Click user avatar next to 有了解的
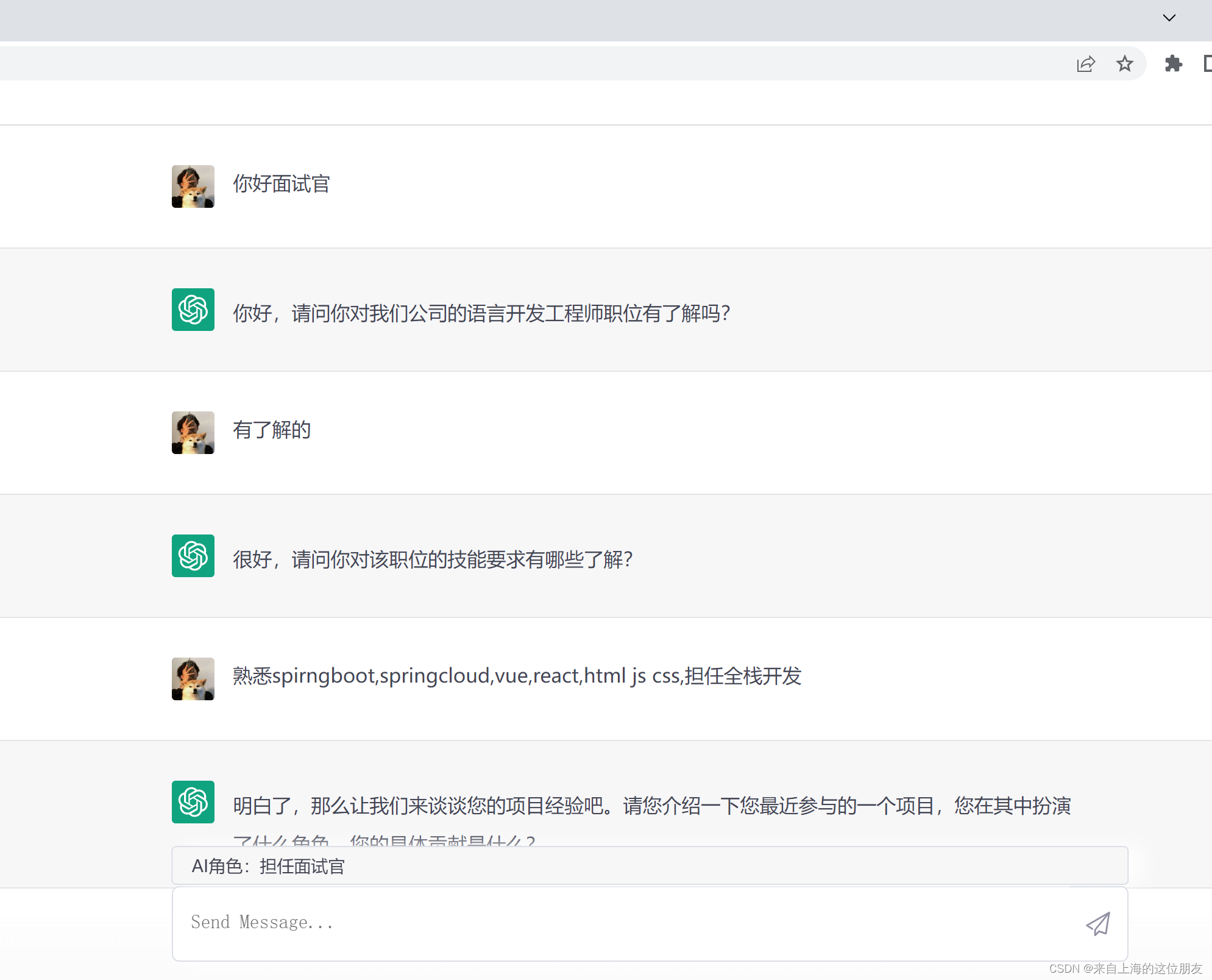Viewport: 1212px width, 980px height. [x=193, y=433]
